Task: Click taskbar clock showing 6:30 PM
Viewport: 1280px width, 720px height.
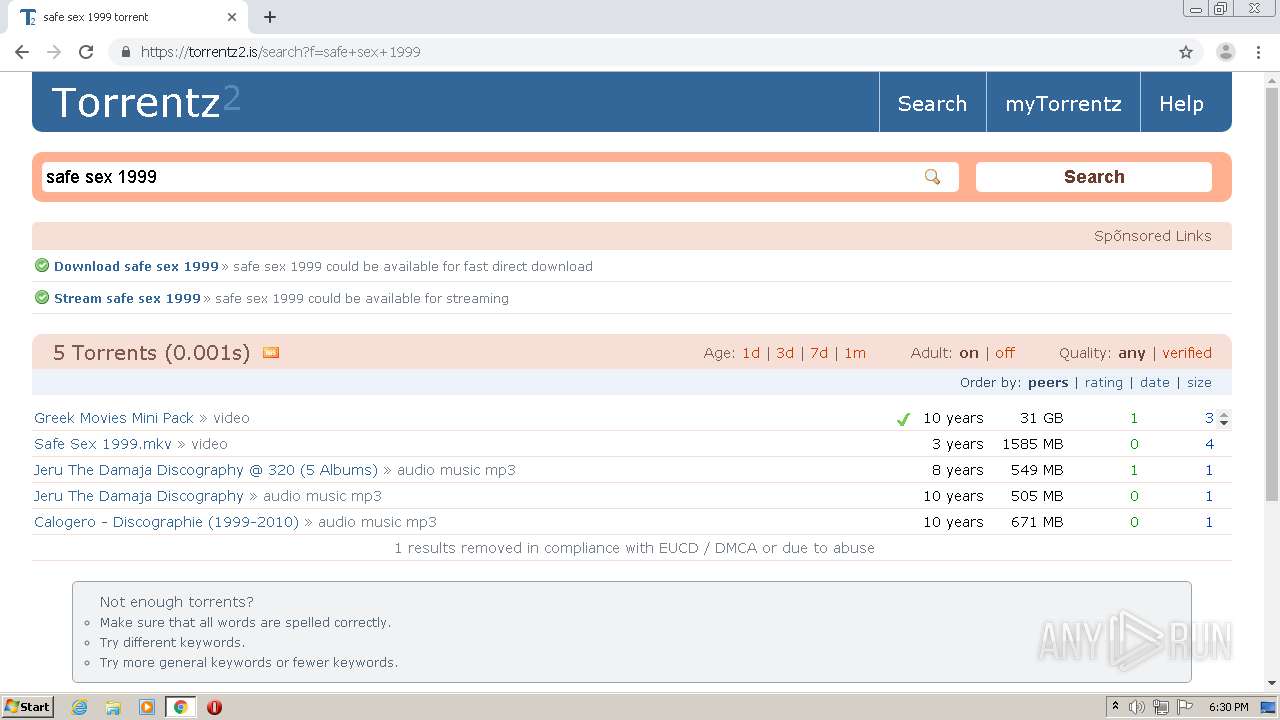Action: point(1229,707)
